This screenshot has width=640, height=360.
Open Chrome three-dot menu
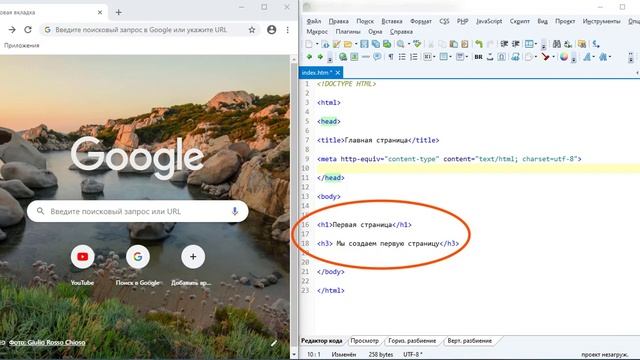(x=288, y=30)
